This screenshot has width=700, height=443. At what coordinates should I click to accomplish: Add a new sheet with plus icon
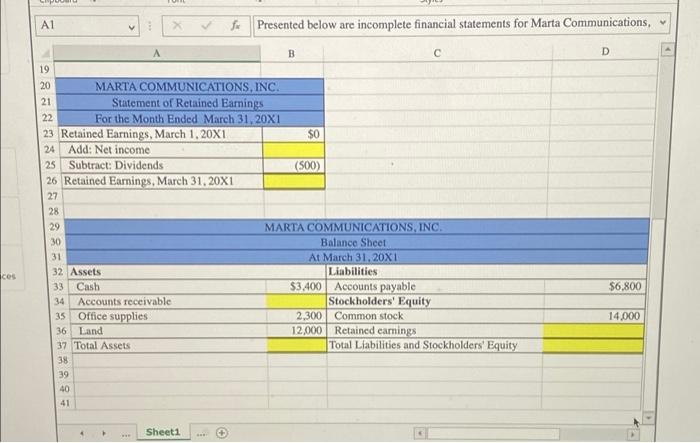point(222,432)
